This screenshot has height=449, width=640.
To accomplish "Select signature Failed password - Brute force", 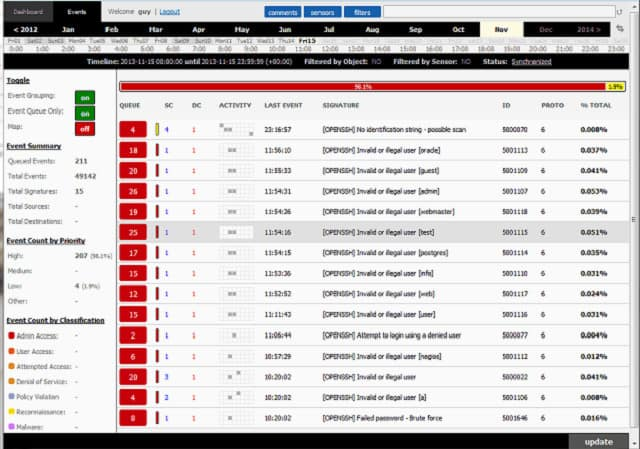I will point(382,418).
